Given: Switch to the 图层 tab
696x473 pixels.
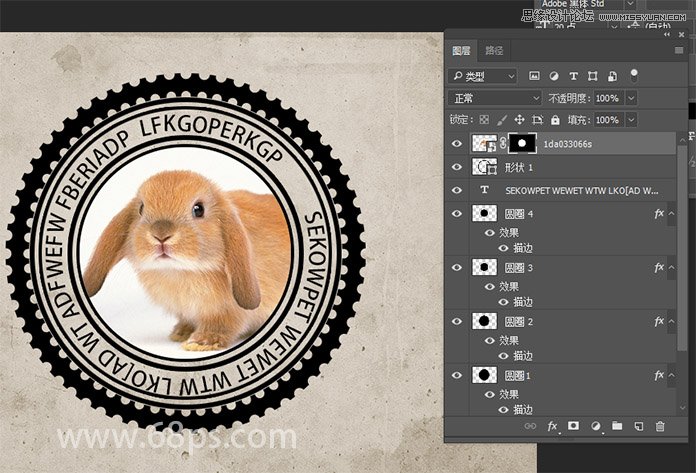Looking at the screenshot, I should click(461, 51).
